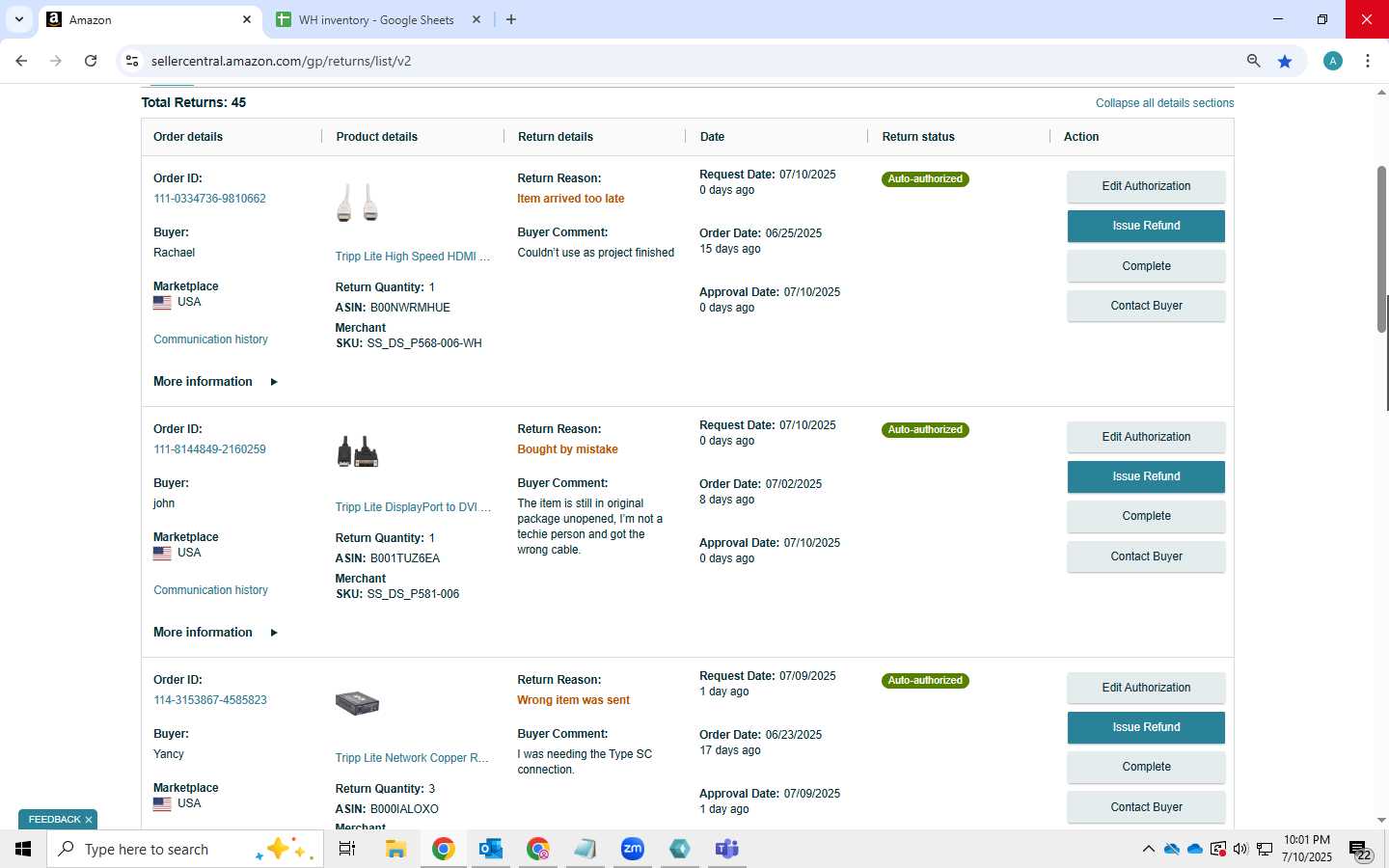Click the Windows taskbar search box
Viewport: 1389px width, 868px height.
tap(185, 849)
